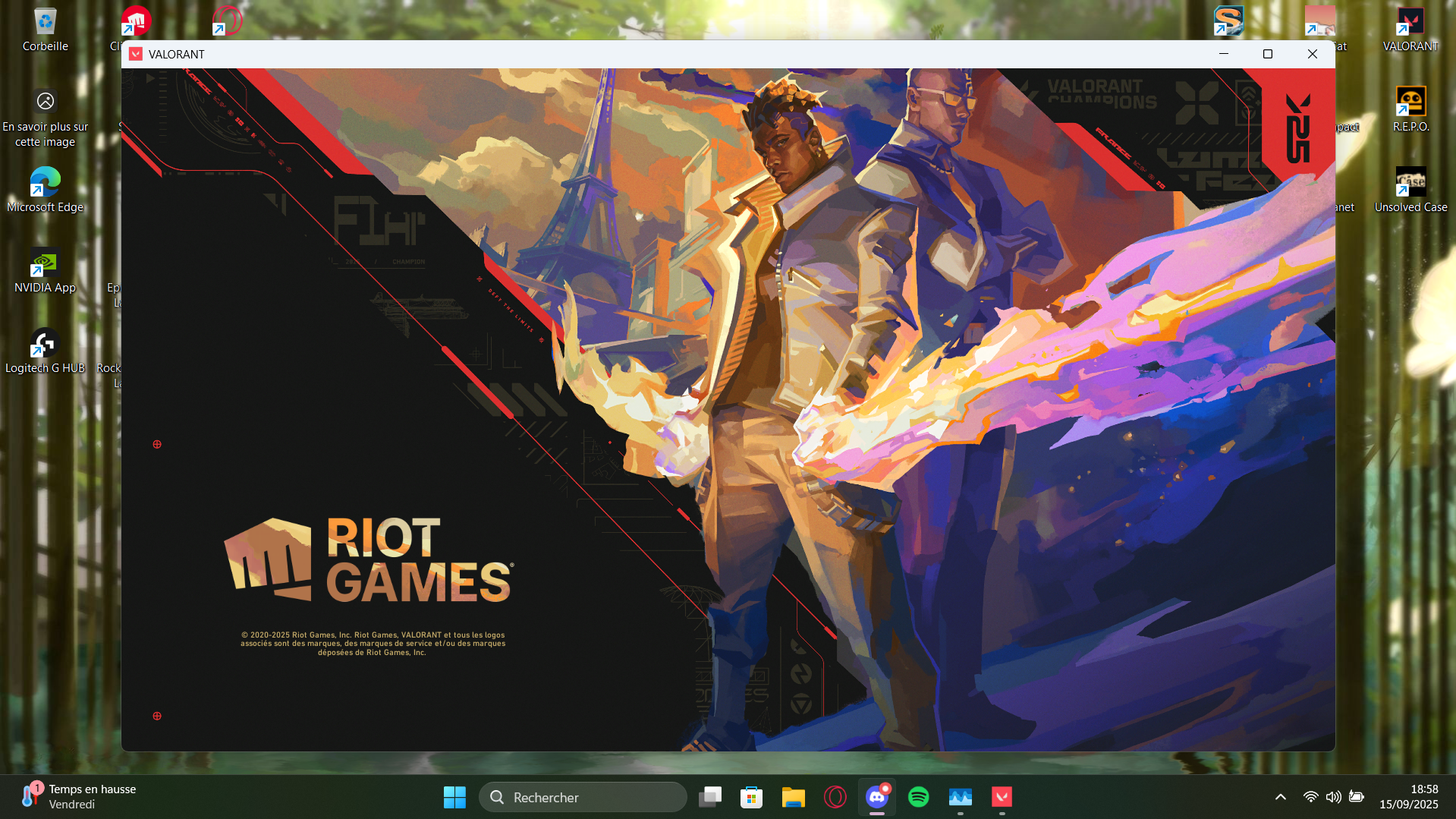The width and height of the screenshot is (1456, 819).
Task: Select the red Riot fist desktop shortcut
Action: point(137,21)
